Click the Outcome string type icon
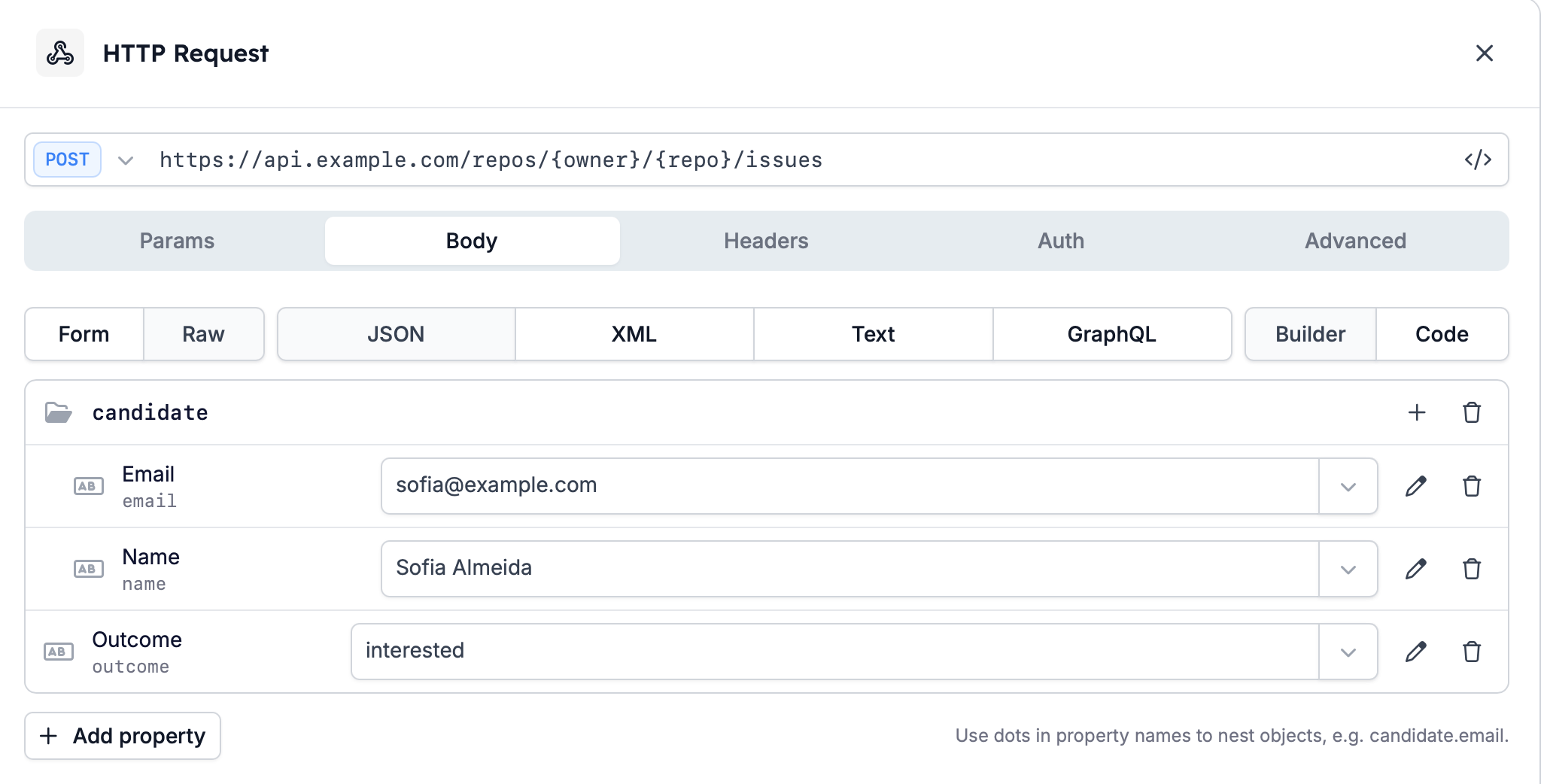1547x784 pixels. (59, 652)
